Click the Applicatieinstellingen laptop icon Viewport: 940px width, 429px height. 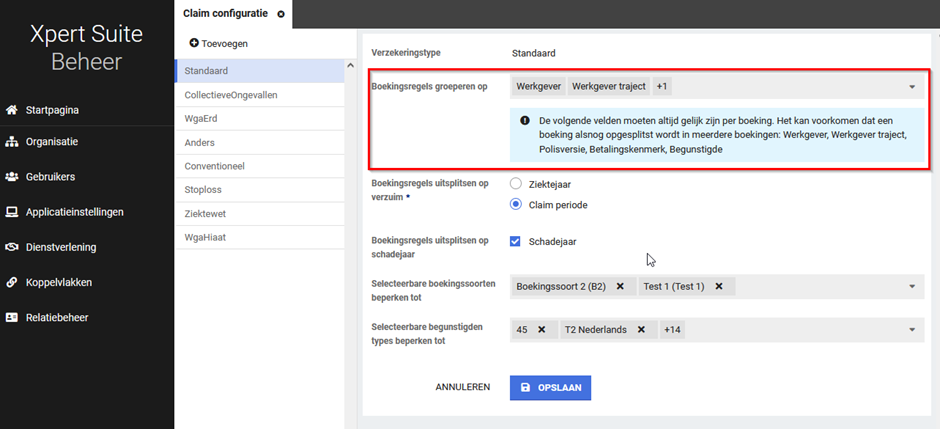12,212
